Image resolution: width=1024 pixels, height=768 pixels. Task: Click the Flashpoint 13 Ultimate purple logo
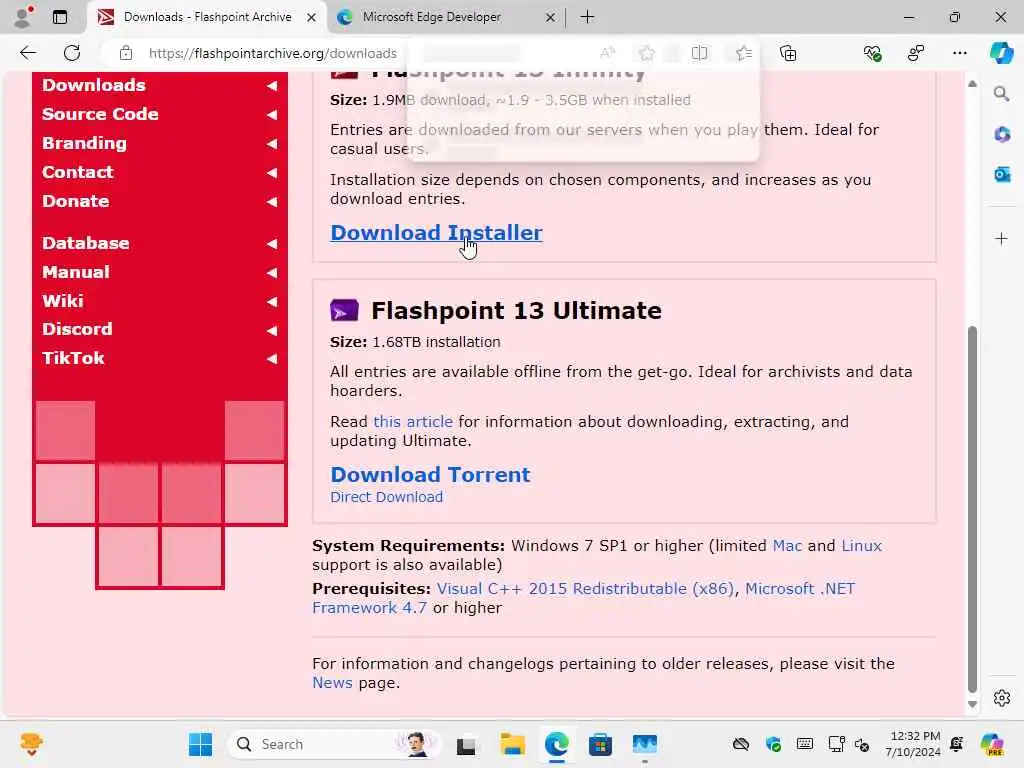344,310
